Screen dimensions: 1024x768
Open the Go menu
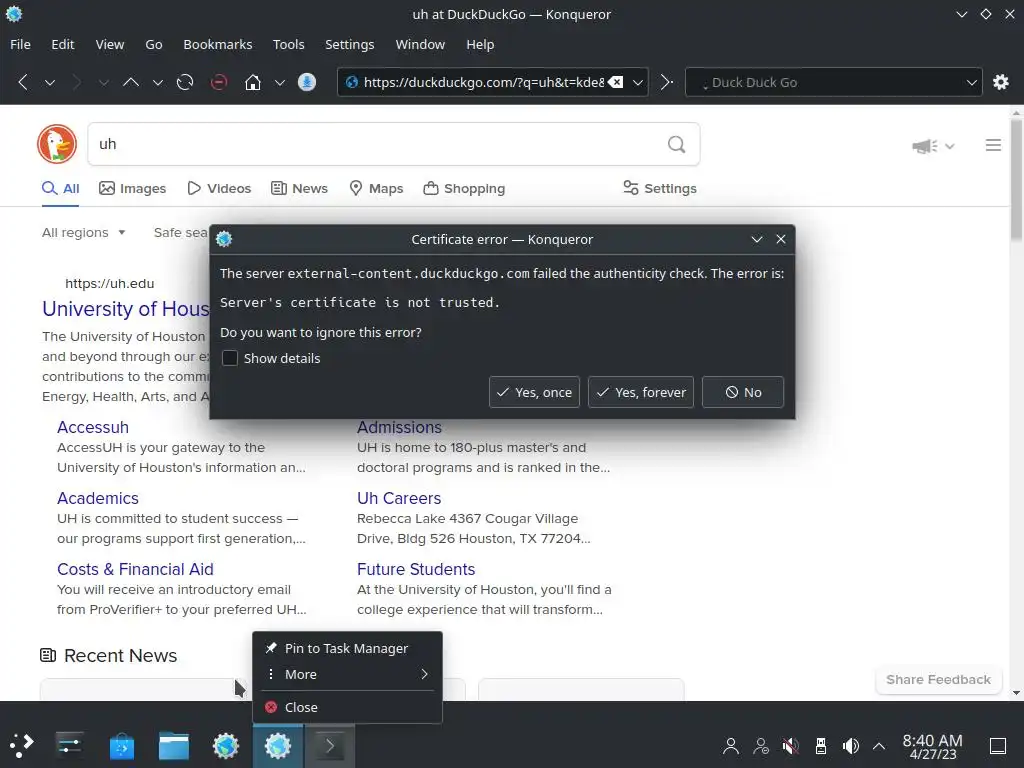[153, 44]
